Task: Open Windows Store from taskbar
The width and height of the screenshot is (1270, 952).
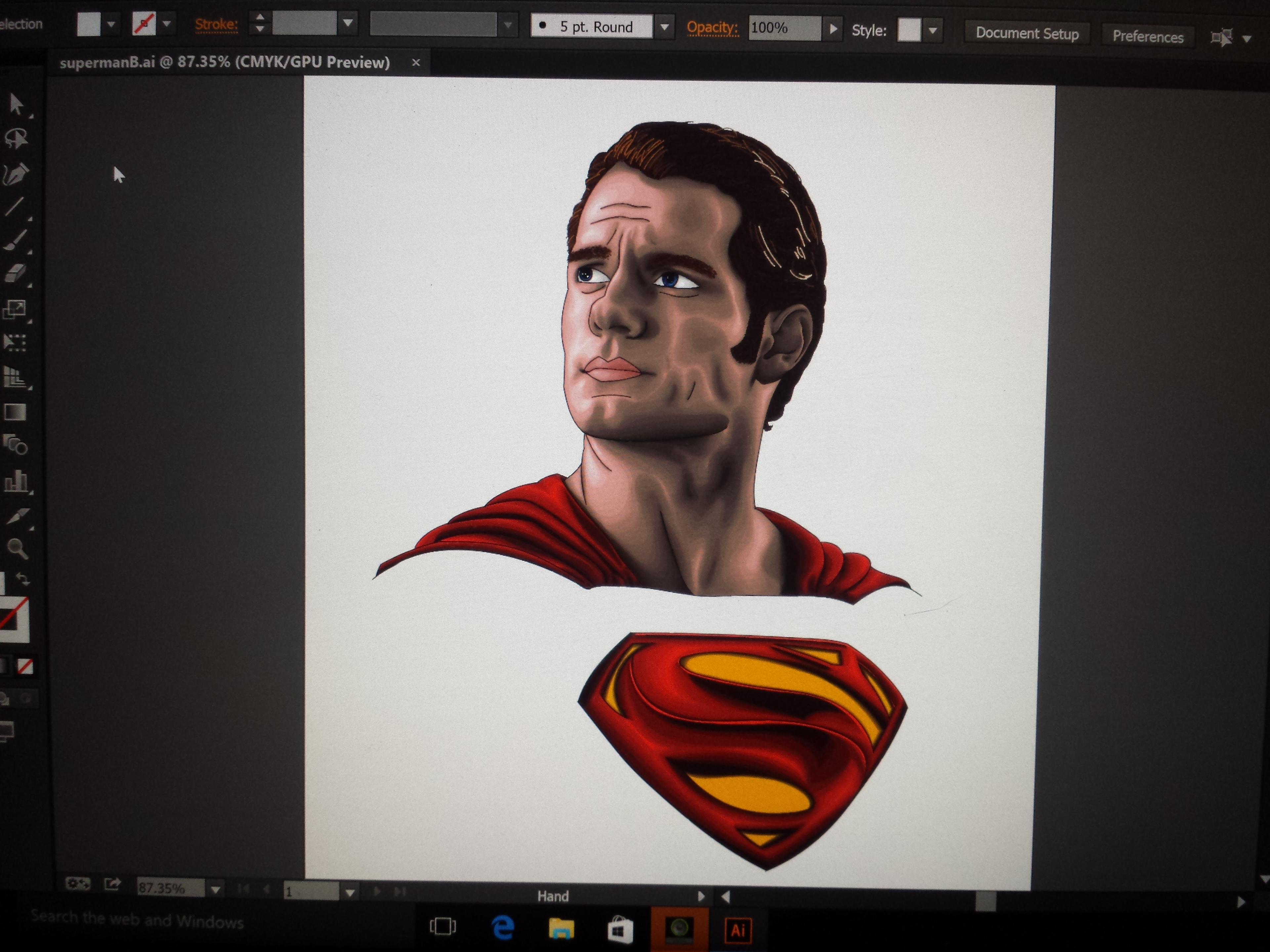Action: pyautogui.click(x=620, y=929)
